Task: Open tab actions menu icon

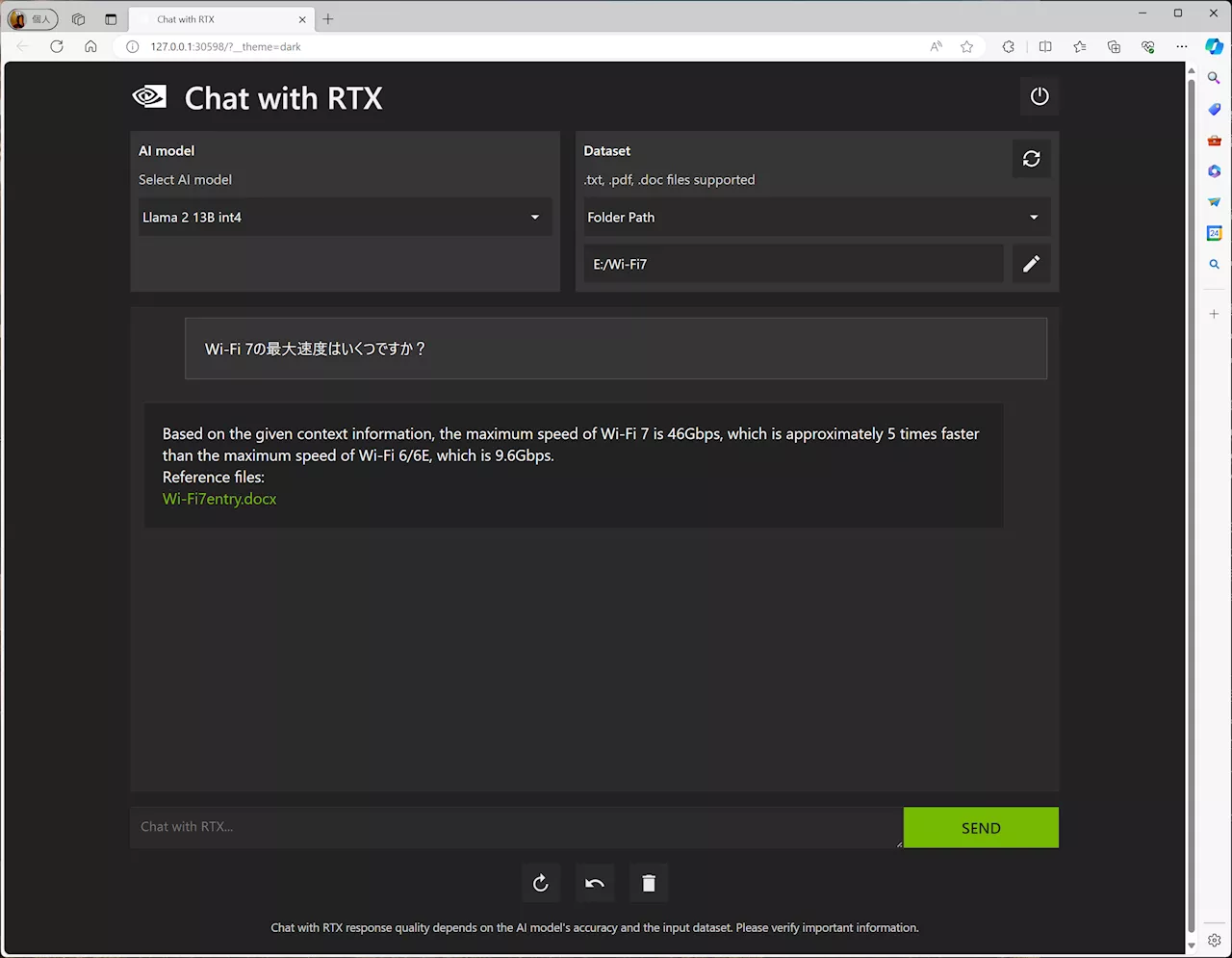Action: point(111,19)
